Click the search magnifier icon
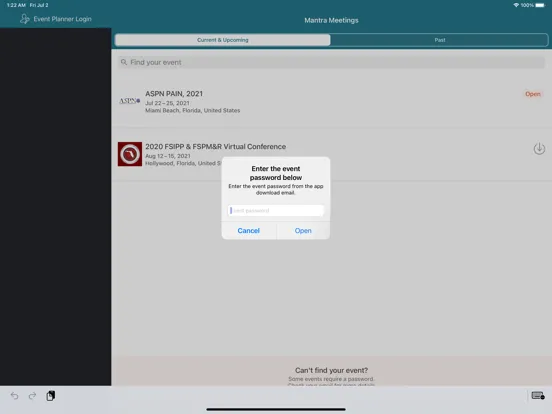Image resolution: width=552 pixels, height=414 pixels. click(x=124, y=62)
